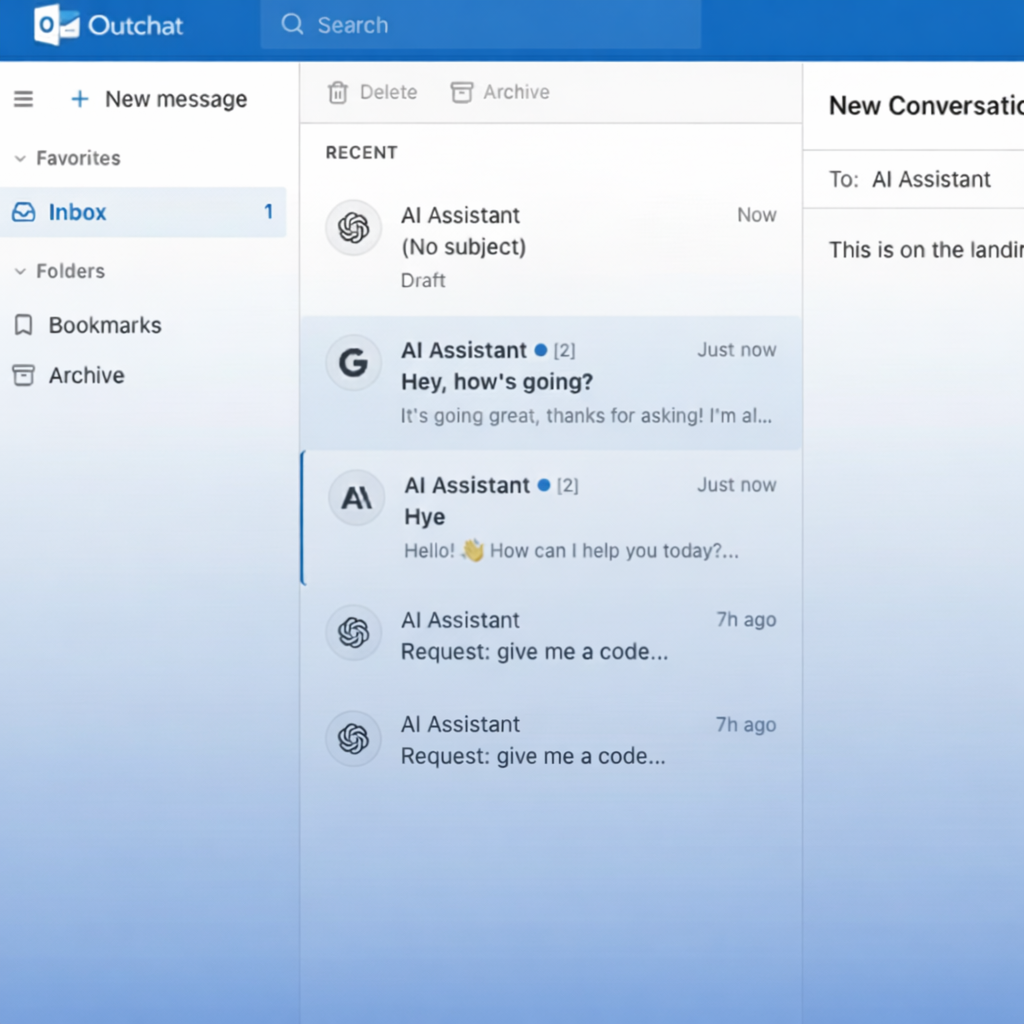Collapse the Favorites section
The width and height of the screenshot is (1024, 1024).
pyautogui.click(x=19, y=158)
